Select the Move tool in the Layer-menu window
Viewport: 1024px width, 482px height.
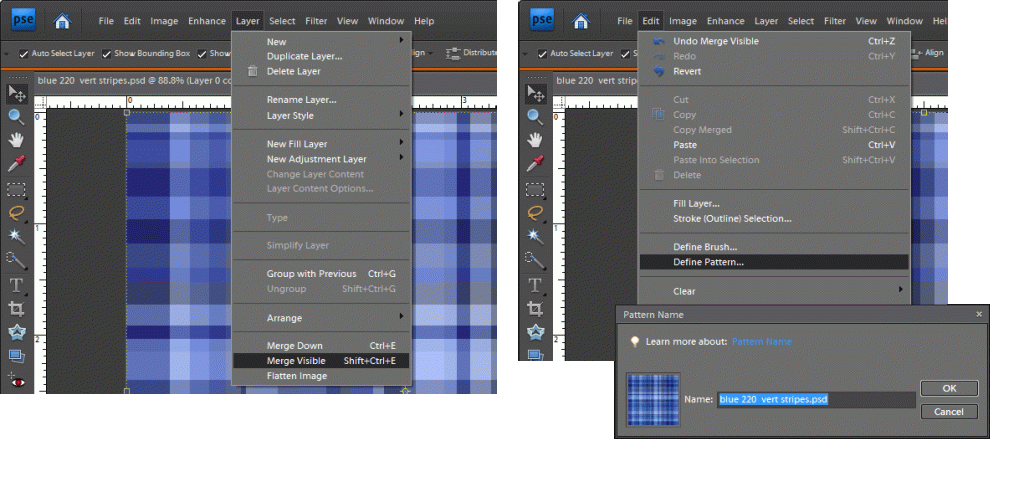tap(16, 94)
